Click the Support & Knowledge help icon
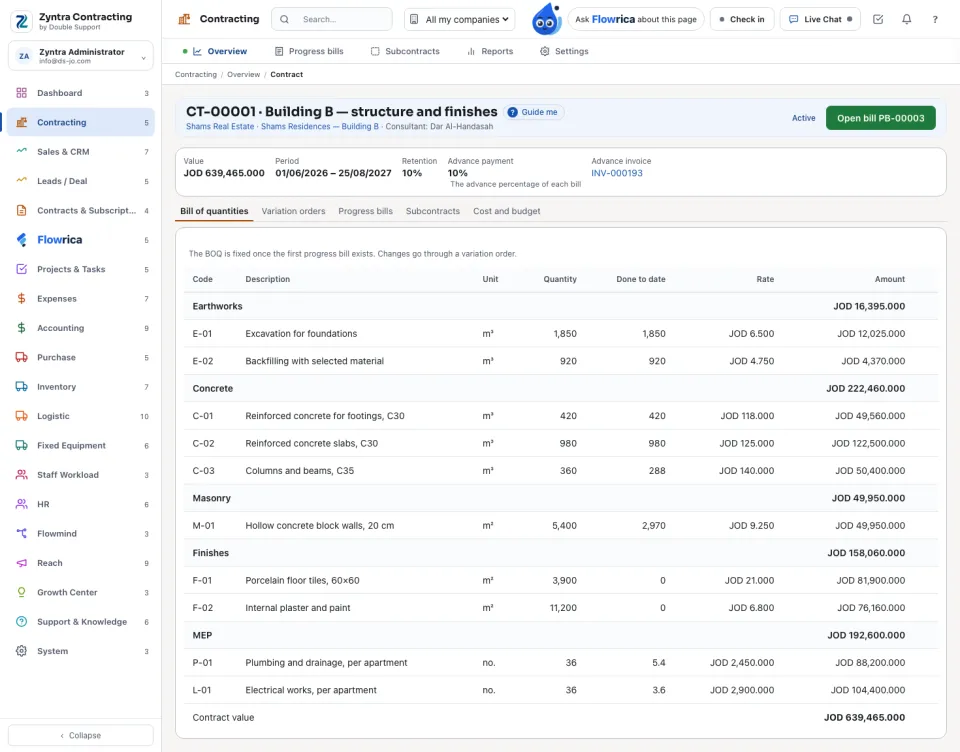Image resolution: width=960 pixels, height=752 pixels. [x=21, y=622]
